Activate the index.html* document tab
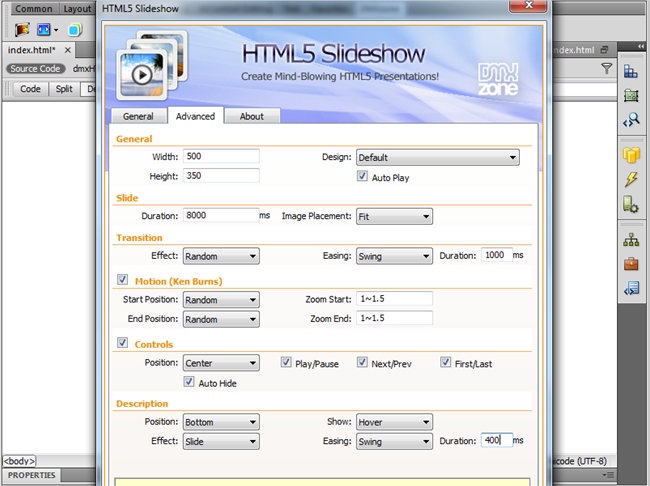The width and height of the screenshot is (650, 486). (32, 50)
